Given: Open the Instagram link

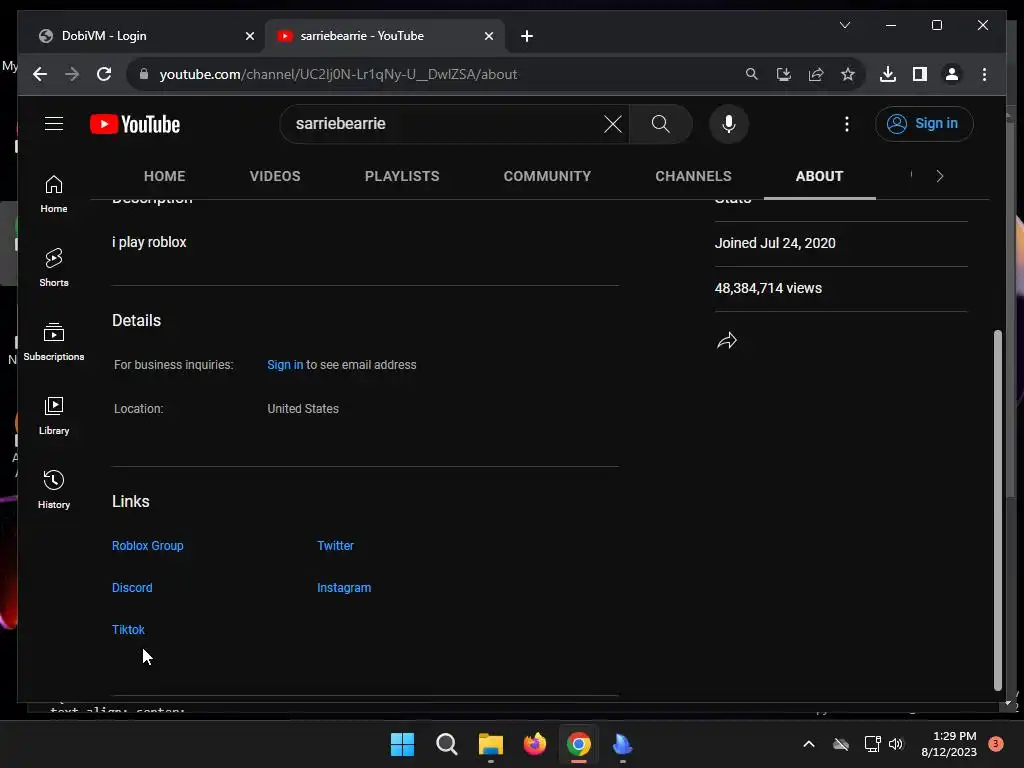Looking at the screenshot, I should [344, 587].
